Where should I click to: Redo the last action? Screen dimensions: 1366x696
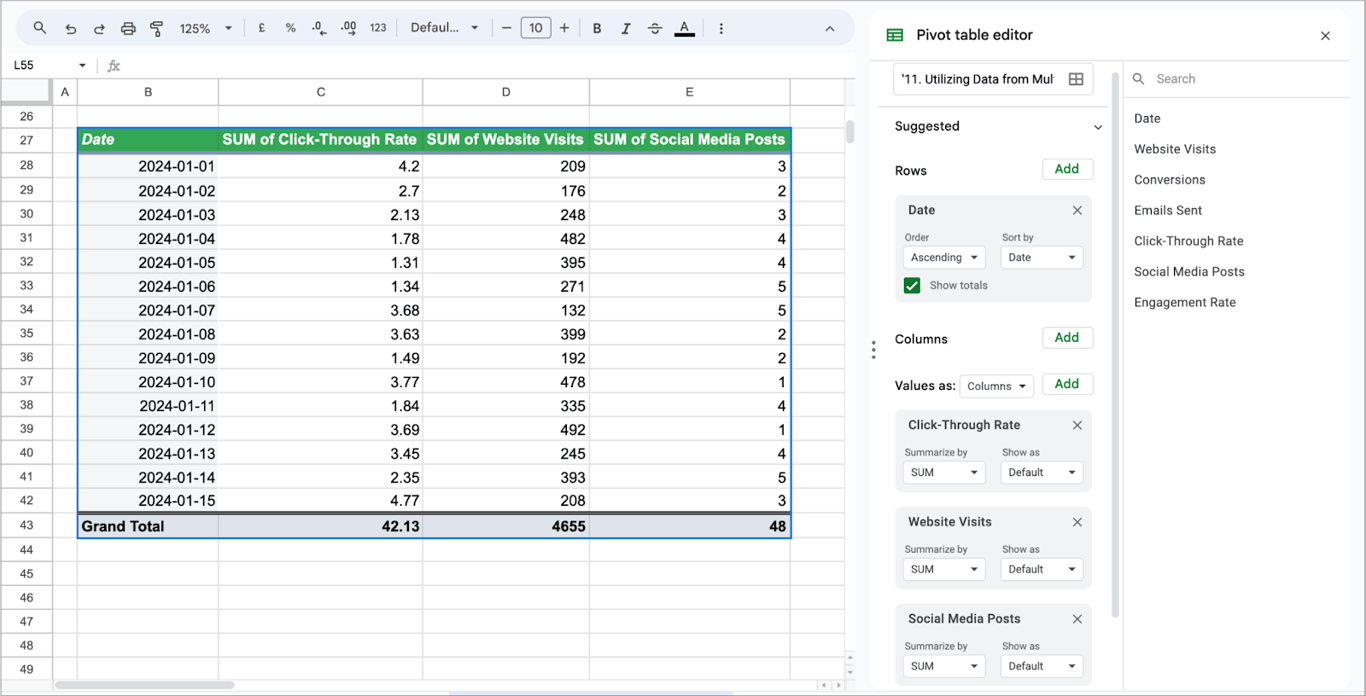click(x=99, y=28)
